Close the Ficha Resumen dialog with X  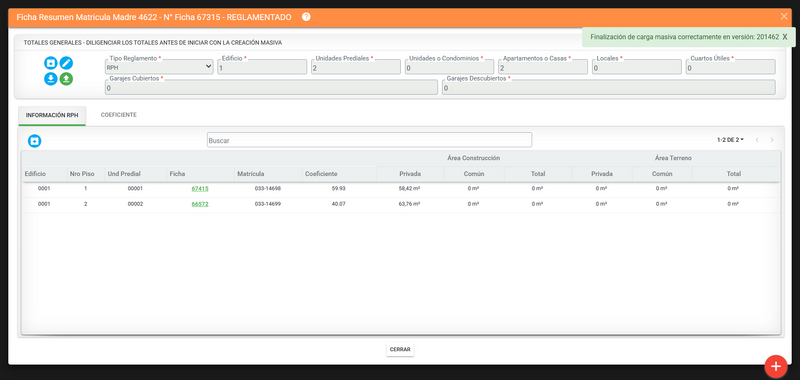click(x=784, y=16)
